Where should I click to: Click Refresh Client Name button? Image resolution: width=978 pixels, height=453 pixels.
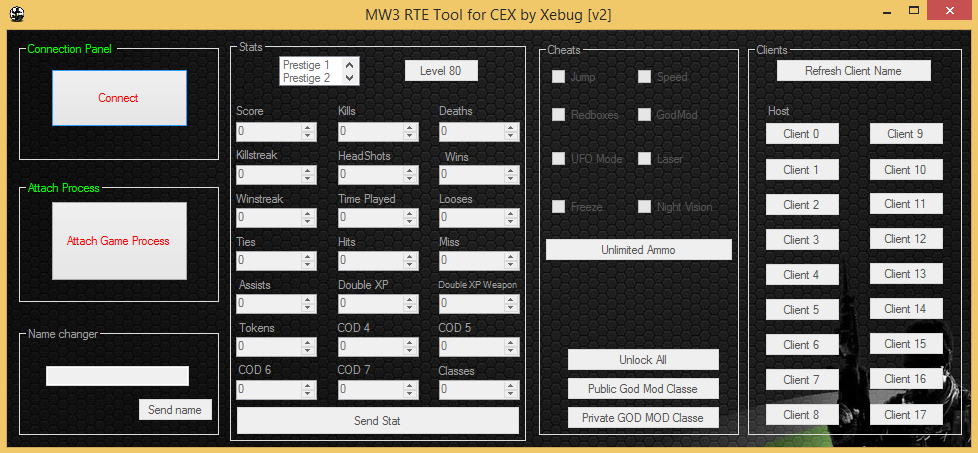853,71
